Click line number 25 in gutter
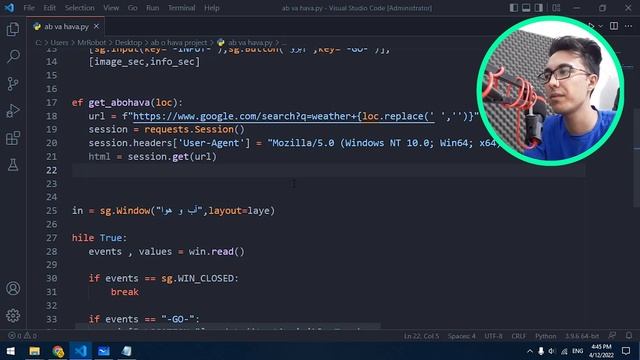The height and width of the screenshot is (360, 640). [51, 211]
